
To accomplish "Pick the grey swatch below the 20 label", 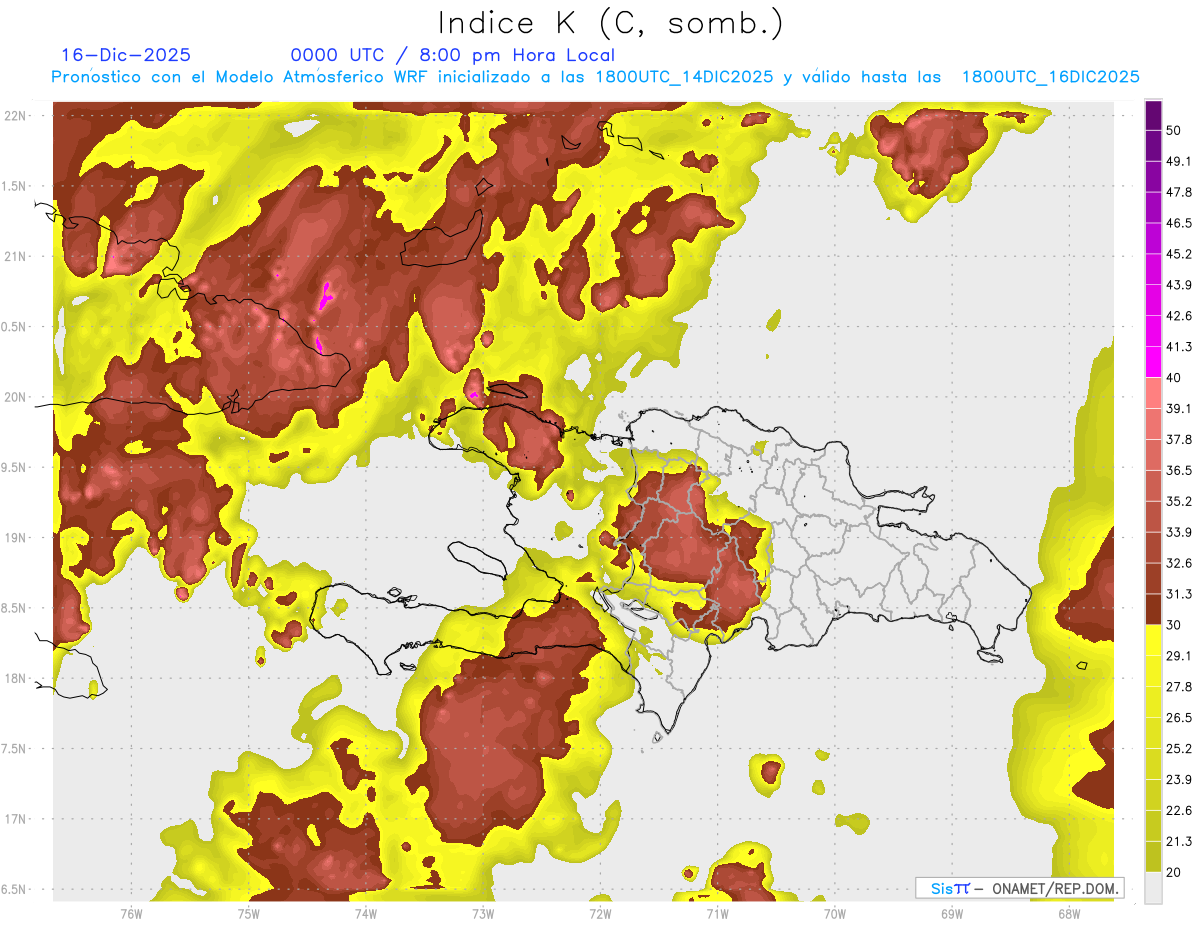I will [x=1153, y=887].
